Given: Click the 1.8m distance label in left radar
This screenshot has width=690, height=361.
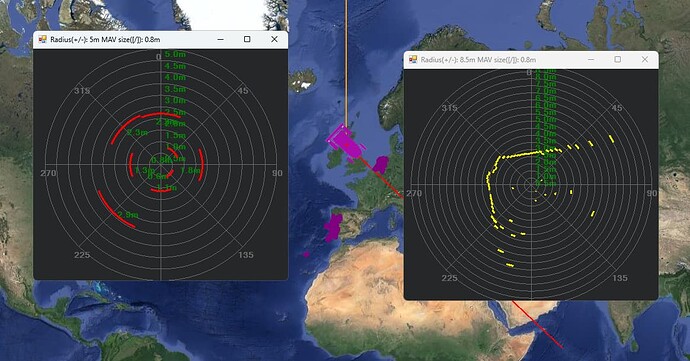Looking at the screenshot, I should 191,170.
